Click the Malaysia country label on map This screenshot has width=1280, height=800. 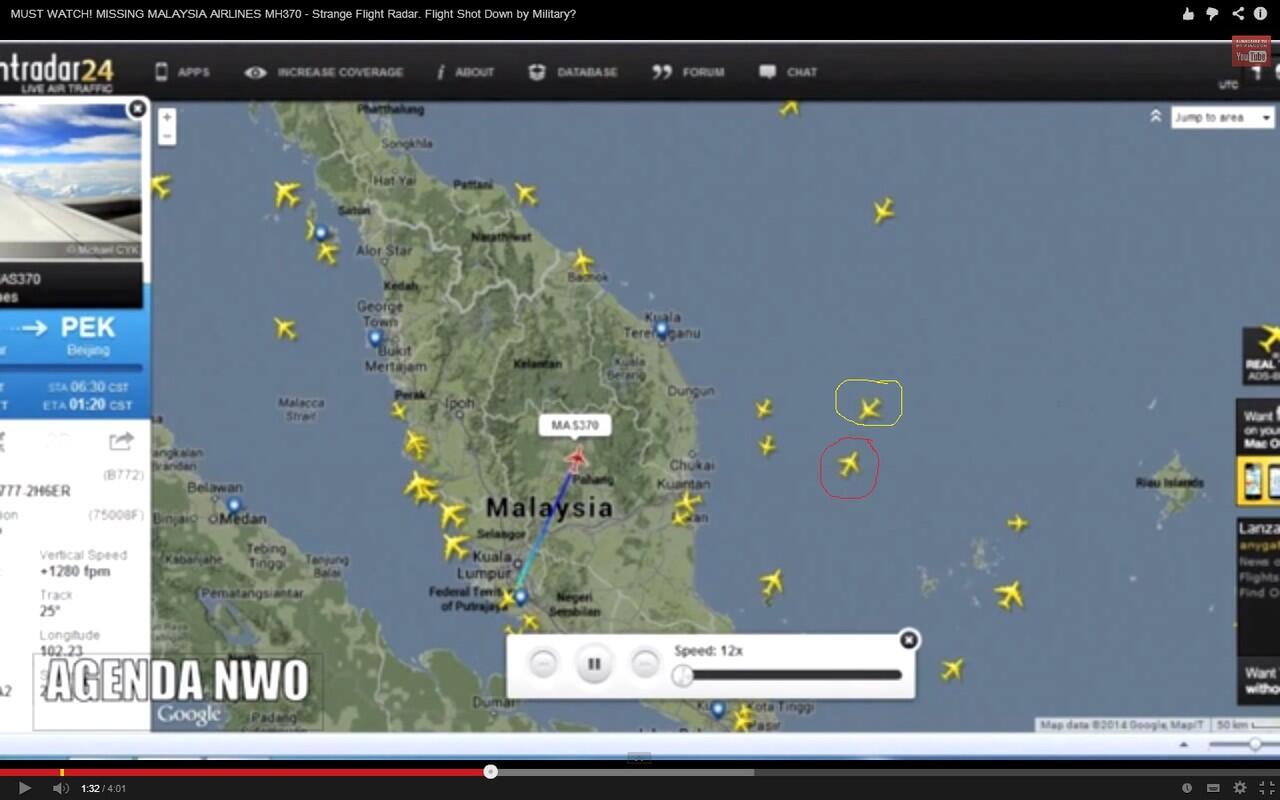[549, 508]
